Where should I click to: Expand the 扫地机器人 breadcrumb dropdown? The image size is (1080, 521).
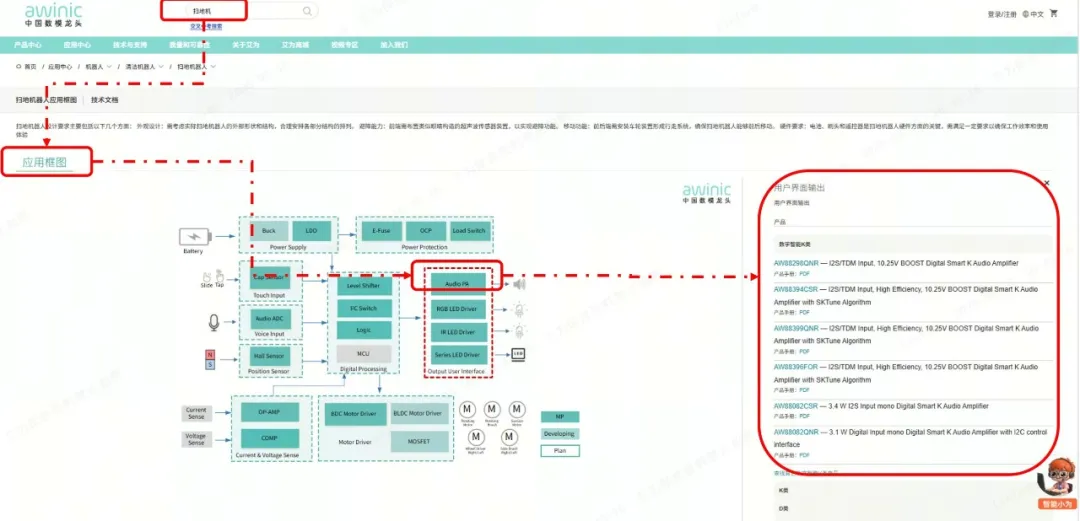(213, 66)
